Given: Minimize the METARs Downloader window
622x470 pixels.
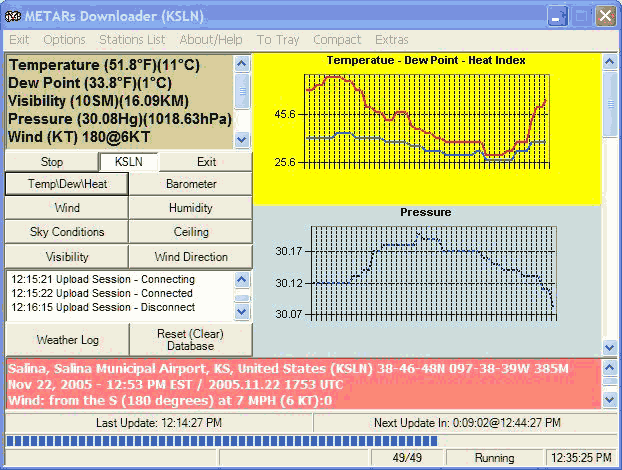Looking at the screenshot, I should [557, 17].
